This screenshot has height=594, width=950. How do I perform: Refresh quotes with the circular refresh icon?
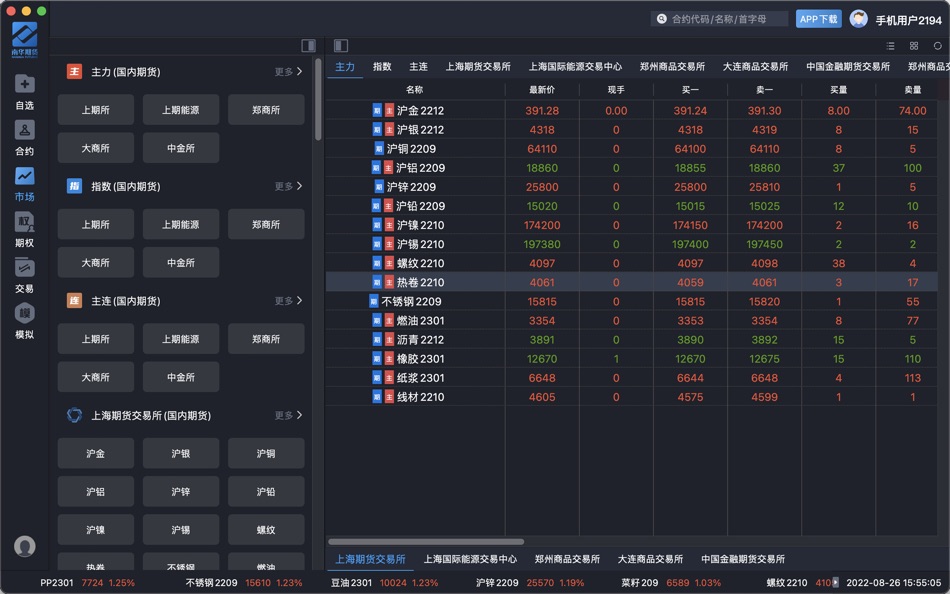(x=936, y=45)
